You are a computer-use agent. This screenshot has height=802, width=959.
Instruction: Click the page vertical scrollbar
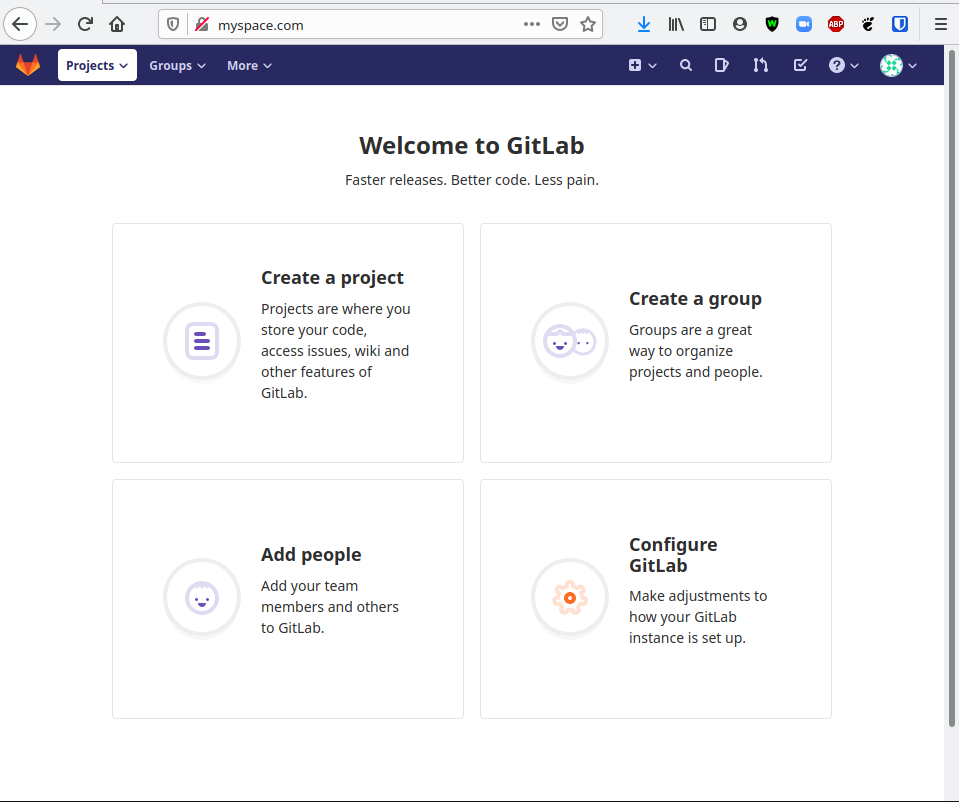coord(951,389)
